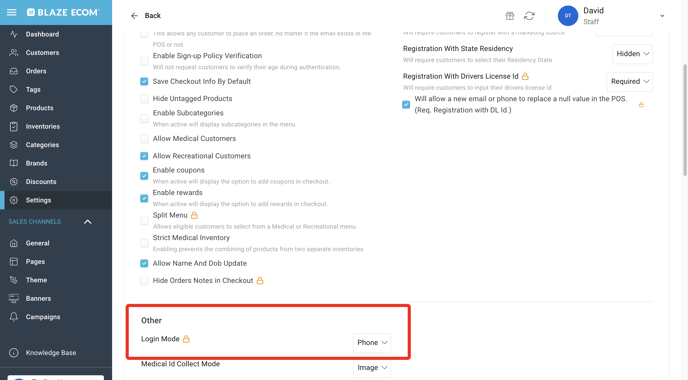The width and height of the screenshot is (688, 380).
Task: Enable the Hide Untagged Products checkbox
Action: click(144, 99)
